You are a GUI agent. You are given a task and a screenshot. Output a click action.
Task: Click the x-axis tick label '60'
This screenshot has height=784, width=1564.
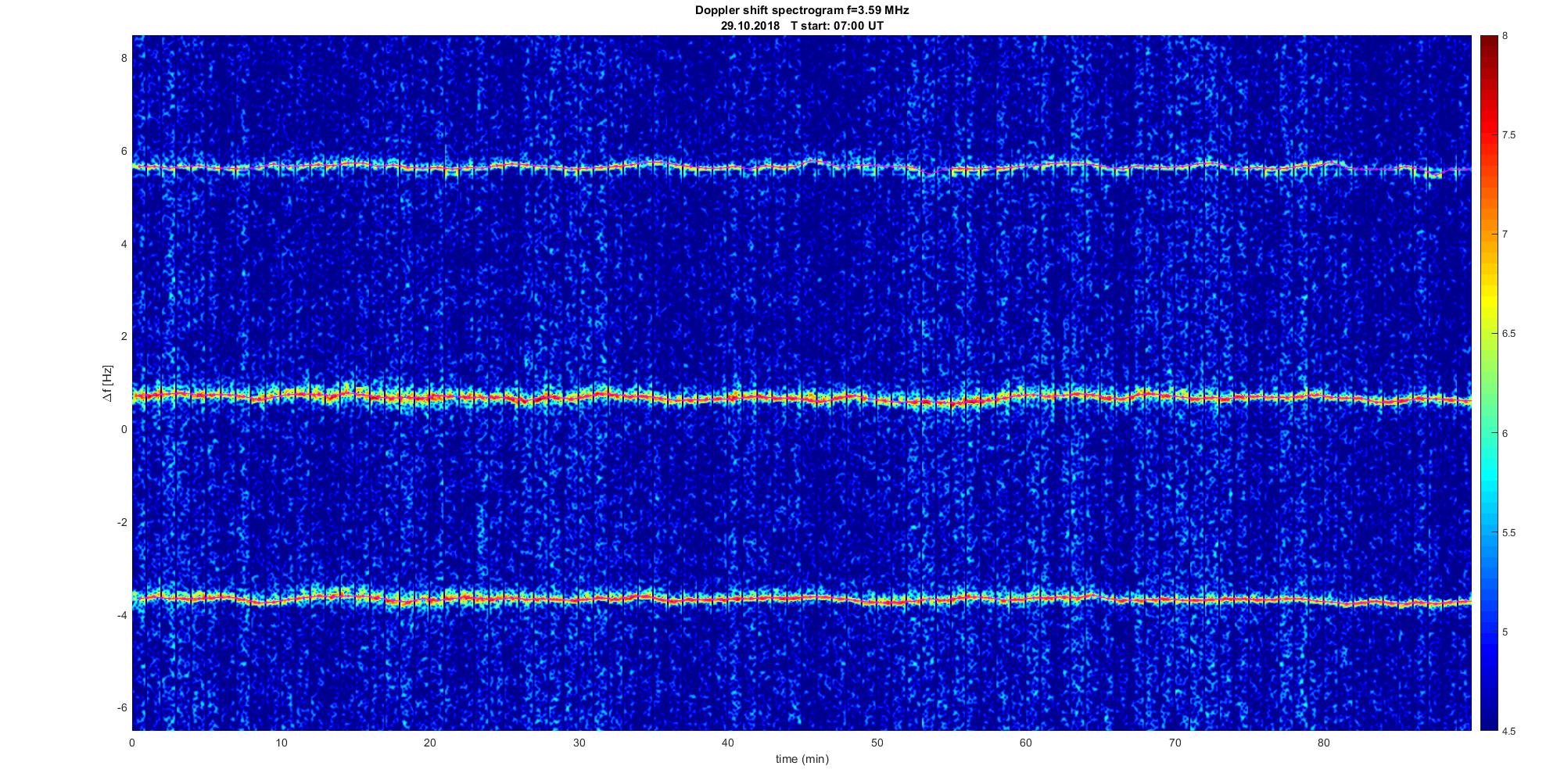pos(1026,743)
